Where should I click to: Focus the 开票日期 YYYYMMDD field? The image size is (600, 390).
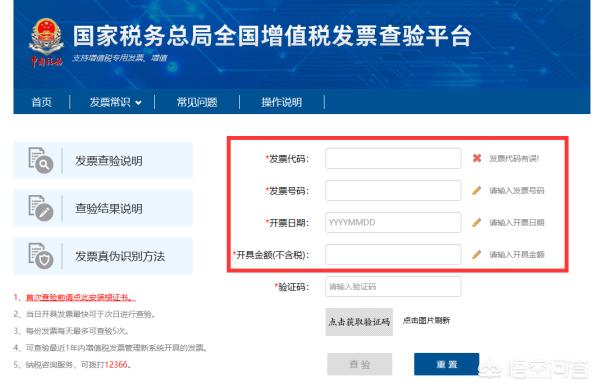(x=393, y=222)
